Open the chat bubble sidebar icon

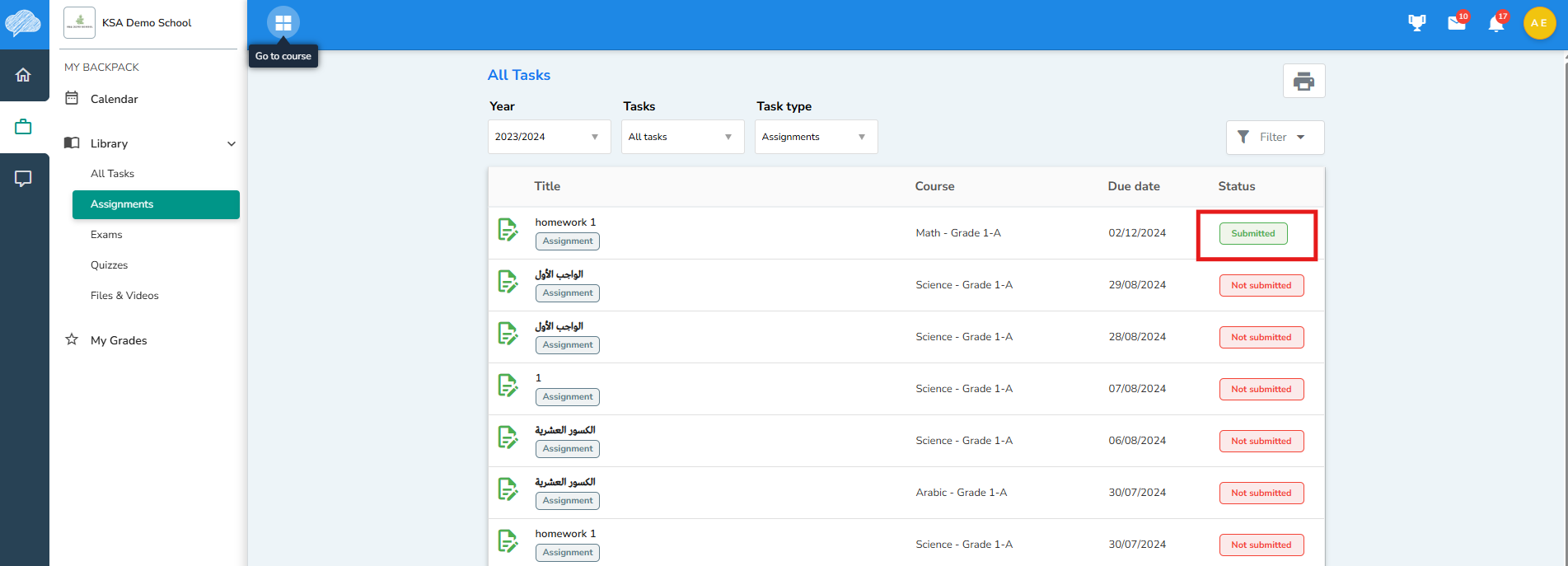tap(23, 179)
